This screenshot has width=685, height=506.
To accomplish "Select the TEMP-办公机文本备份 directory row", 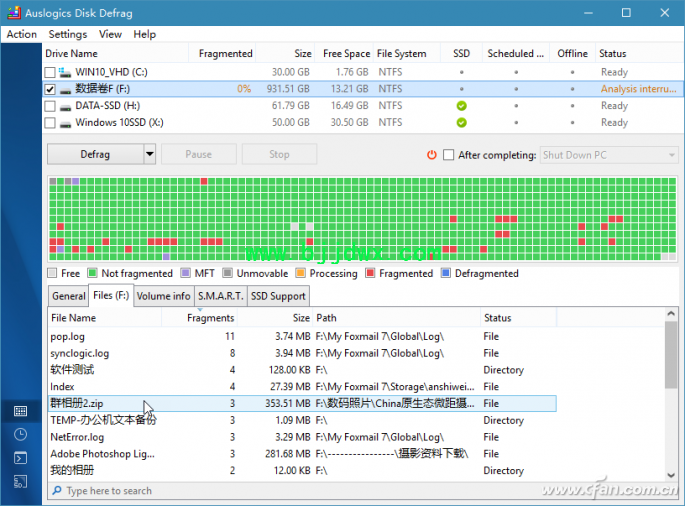I will [302, 420].
